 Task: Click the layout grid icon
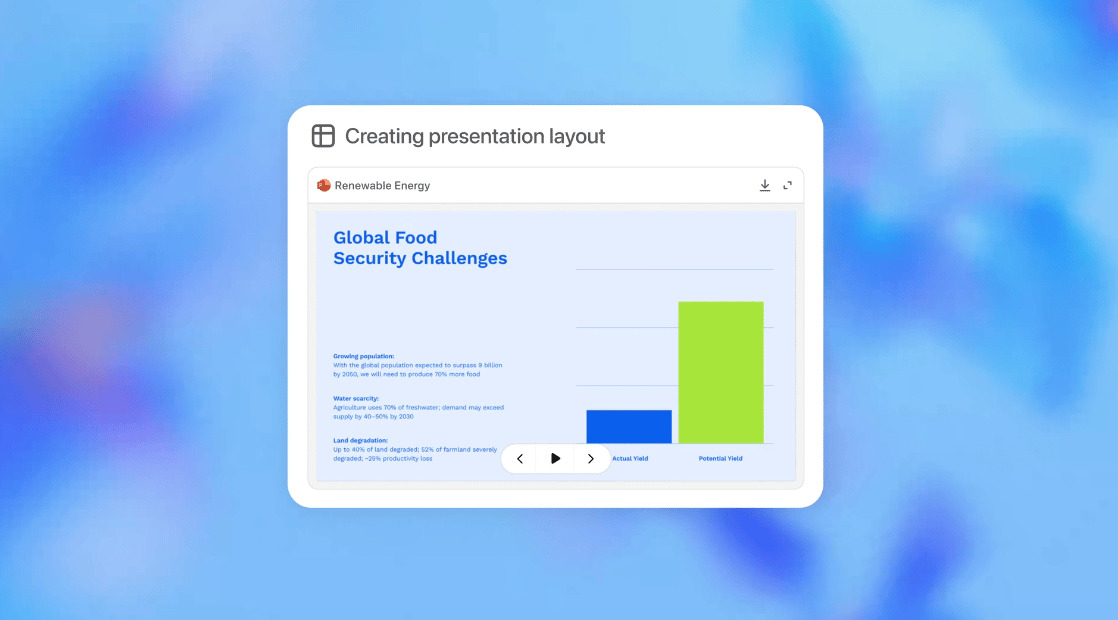323,135
